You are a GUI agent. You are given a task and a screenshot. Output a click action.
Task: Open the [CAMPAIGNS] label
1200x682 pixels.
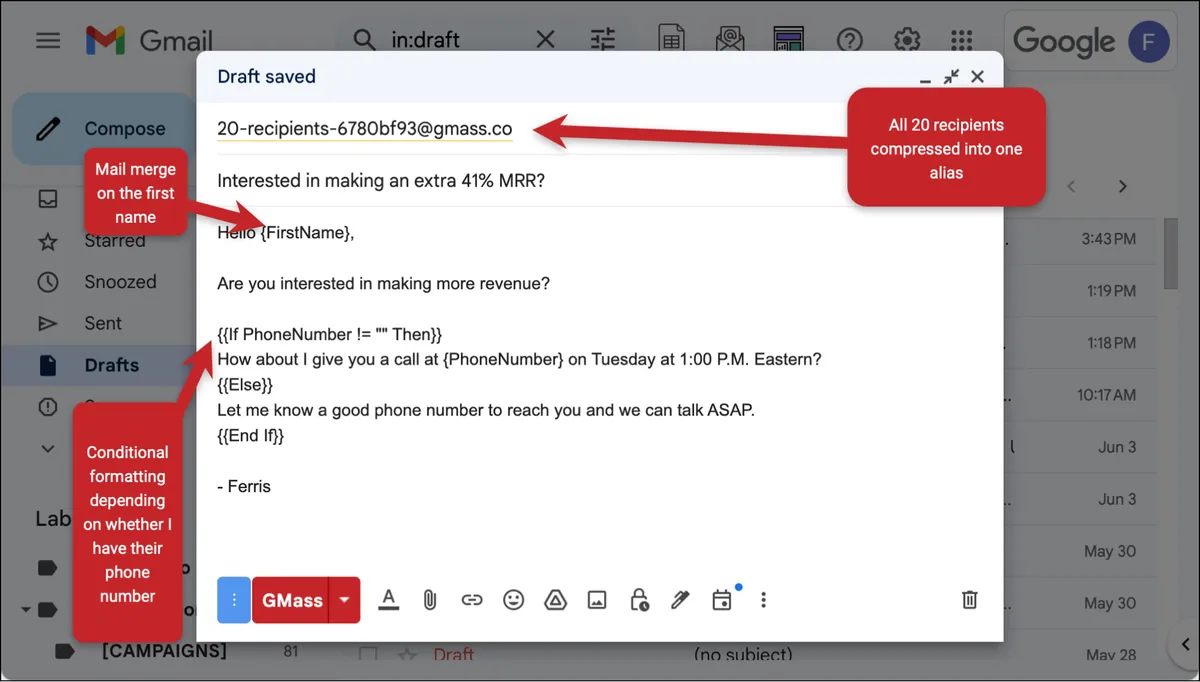tap(164, 651)
